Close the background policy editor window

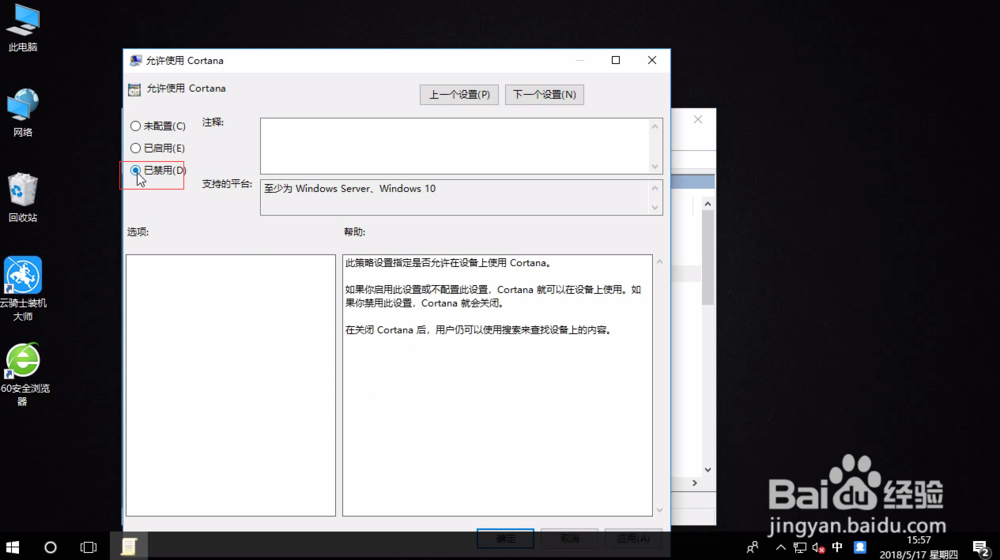coord(698,119)
